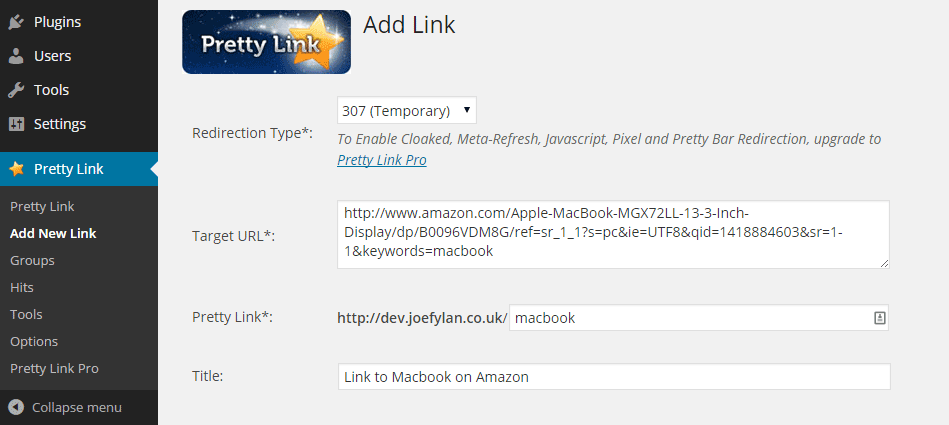Open the Groups submenu item
Viewport: 949px width, 425px height.
click(x=32, y=260)
